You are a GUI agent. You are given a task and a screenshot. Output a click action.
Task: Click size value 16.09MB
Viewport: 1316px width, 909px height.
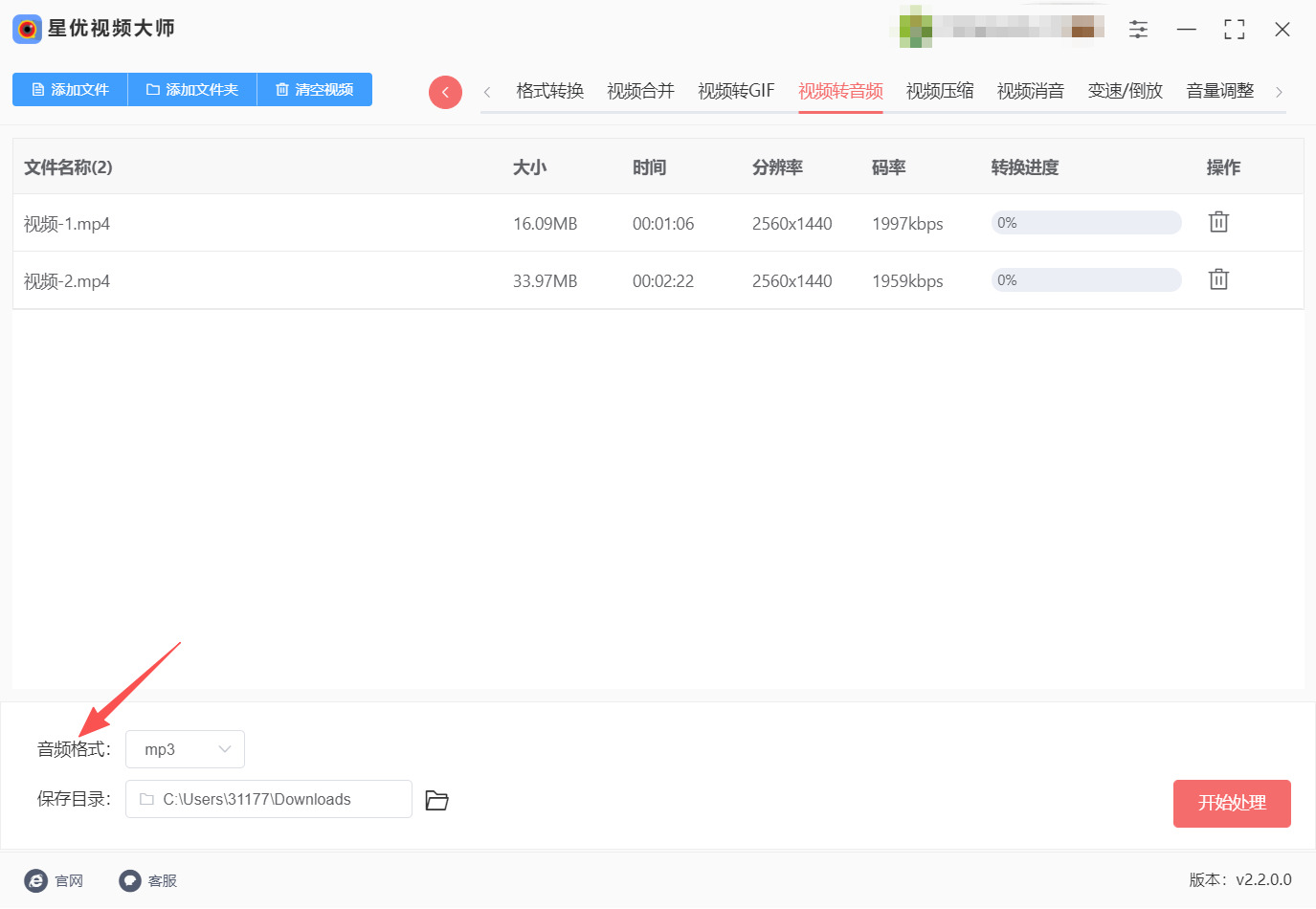tap(546, 224)
